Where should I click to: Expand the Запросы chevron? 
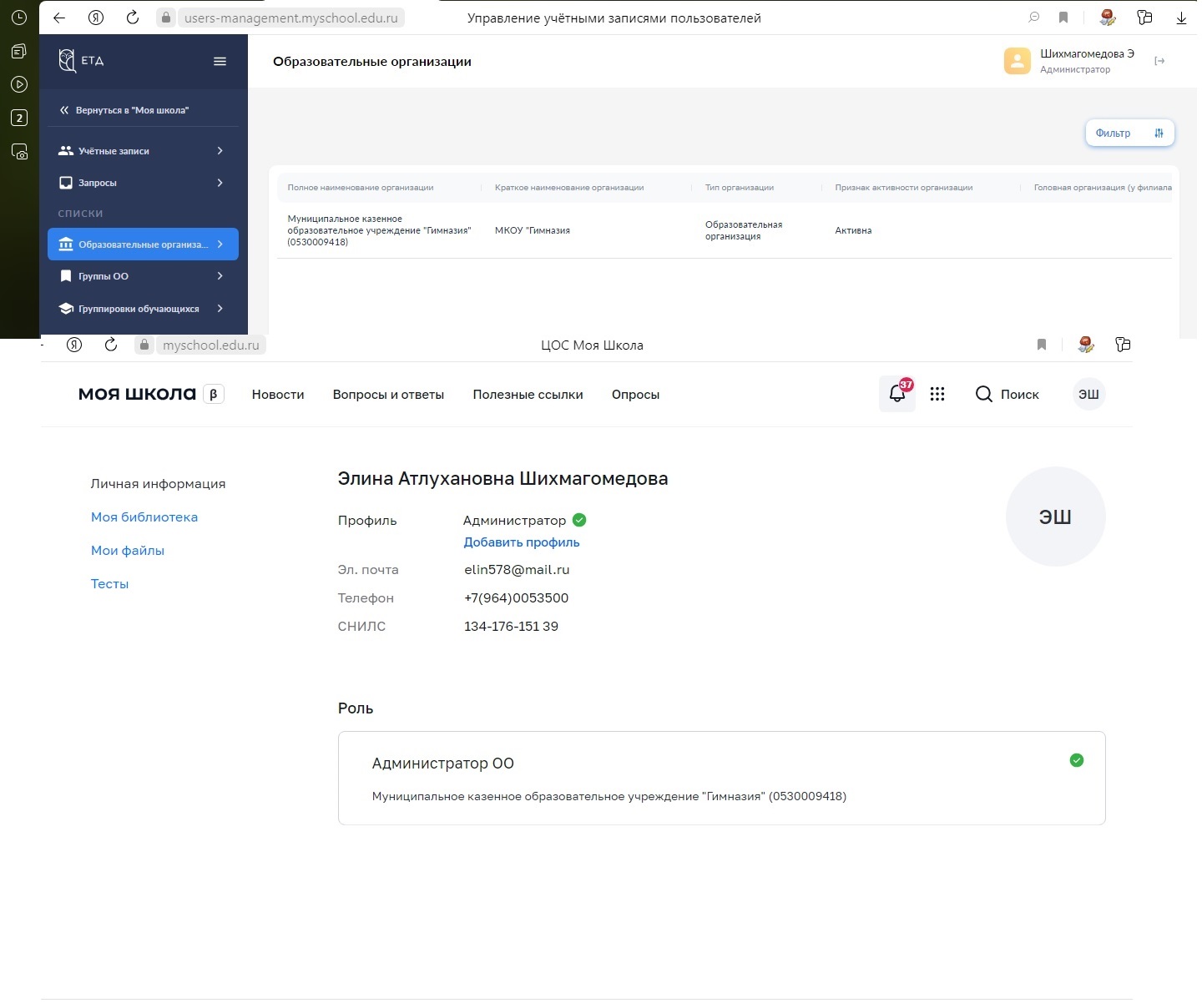[x=220, y=183]
